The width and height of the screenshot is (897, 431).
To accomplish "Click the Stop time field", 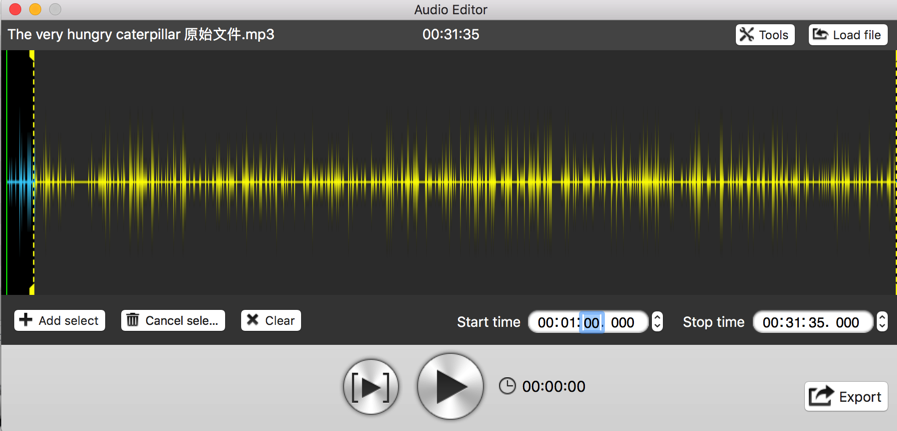I will coord(813,322).
